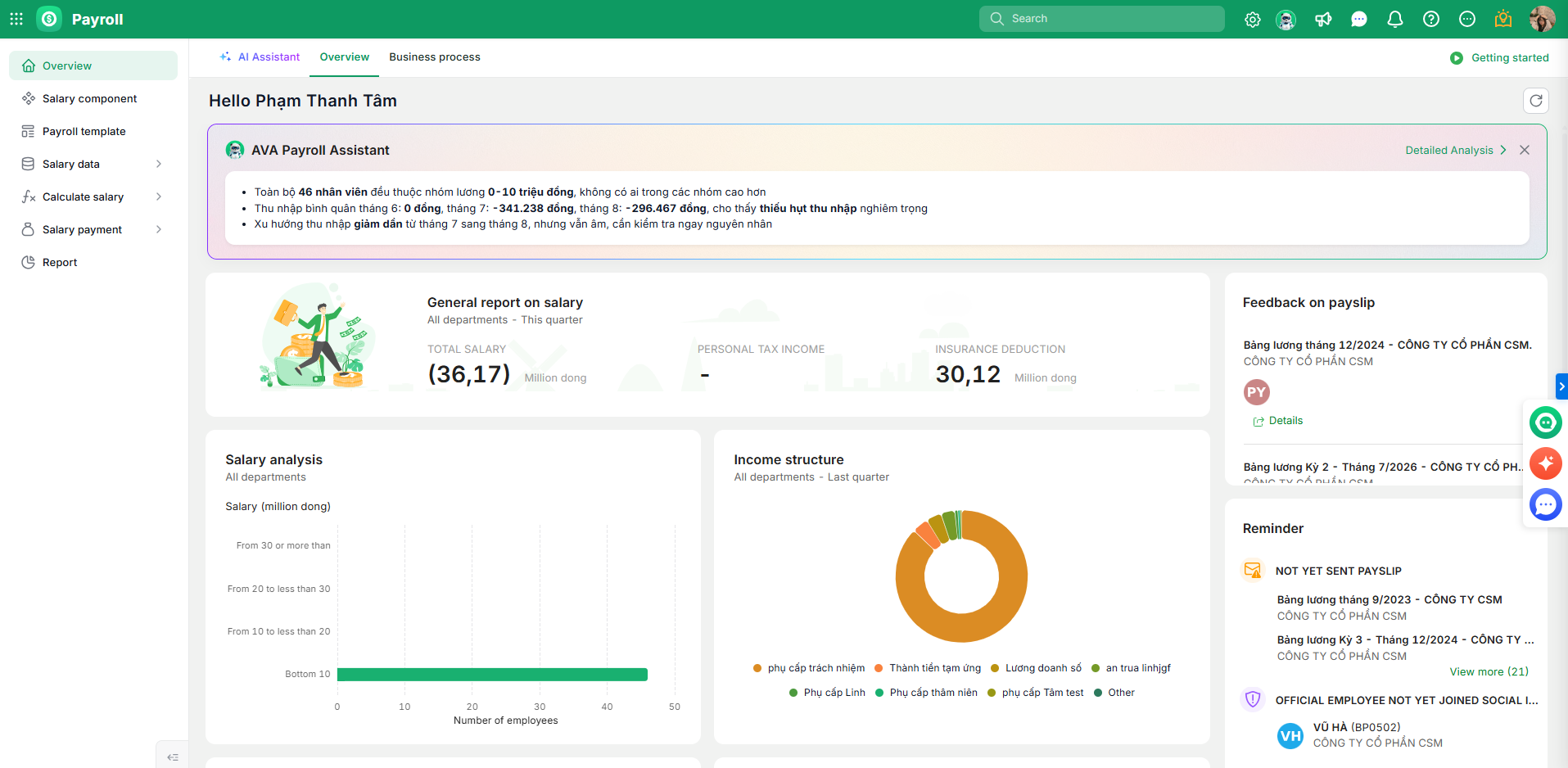Image resolution: width=1568 pixels, height=768 pixels.
Task: Toggle phụ cấp trách nhiệm legend swatch
Action: pos(757,668)
